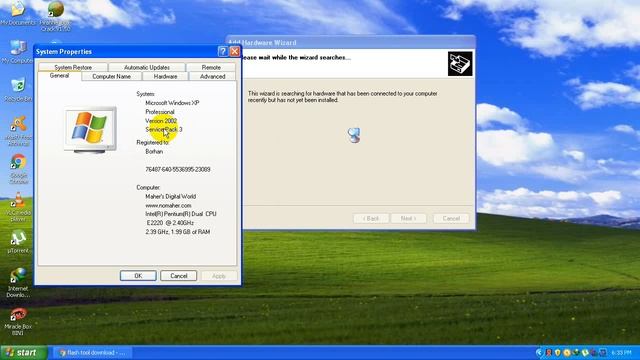The width and height of the screenshot is (640, 360).
Task: Click the "Version 2002" text
Action: (x=161, y=121)
